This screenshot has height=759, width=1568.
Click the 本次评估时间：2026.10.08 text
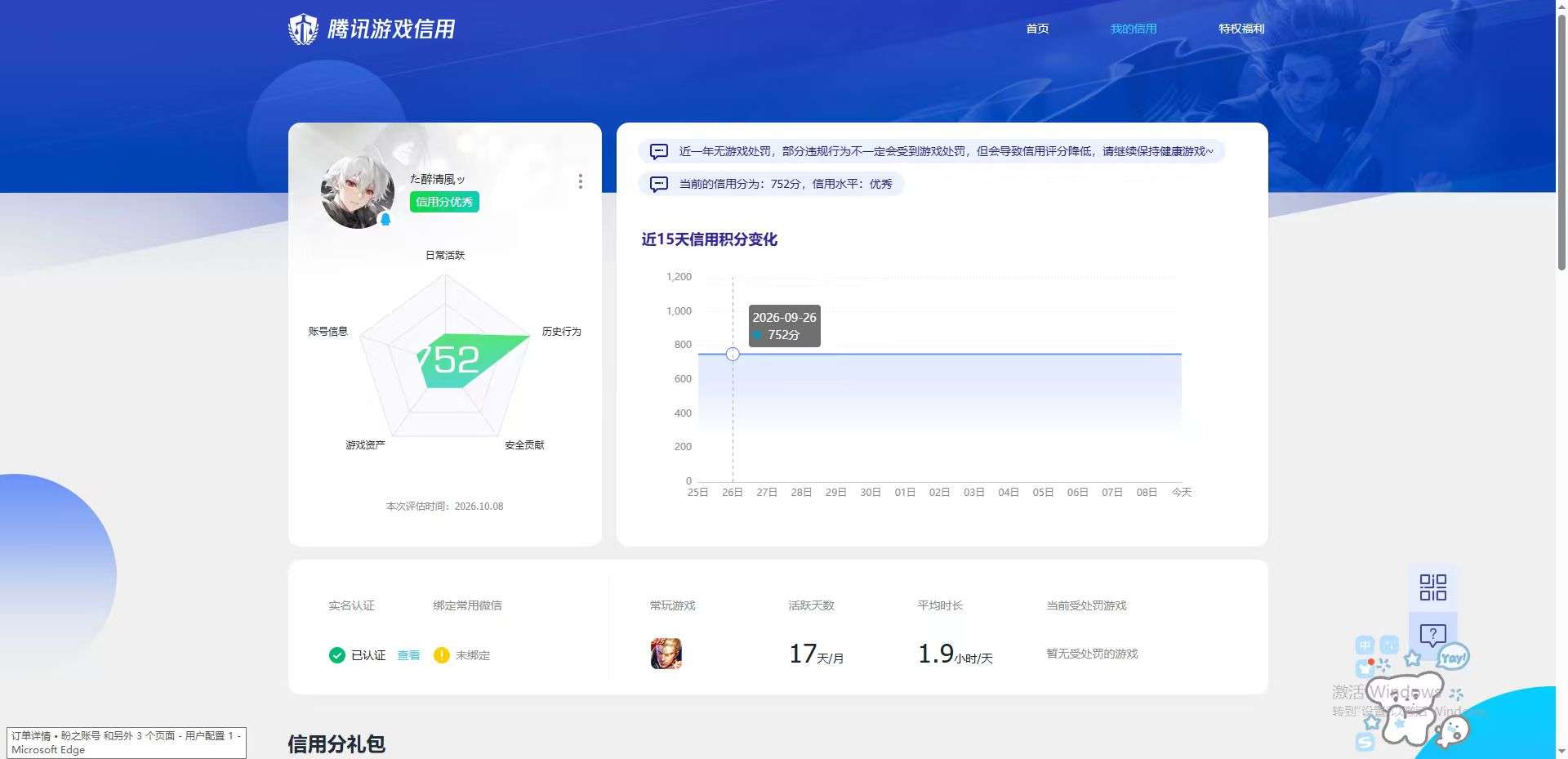point(444,507)
